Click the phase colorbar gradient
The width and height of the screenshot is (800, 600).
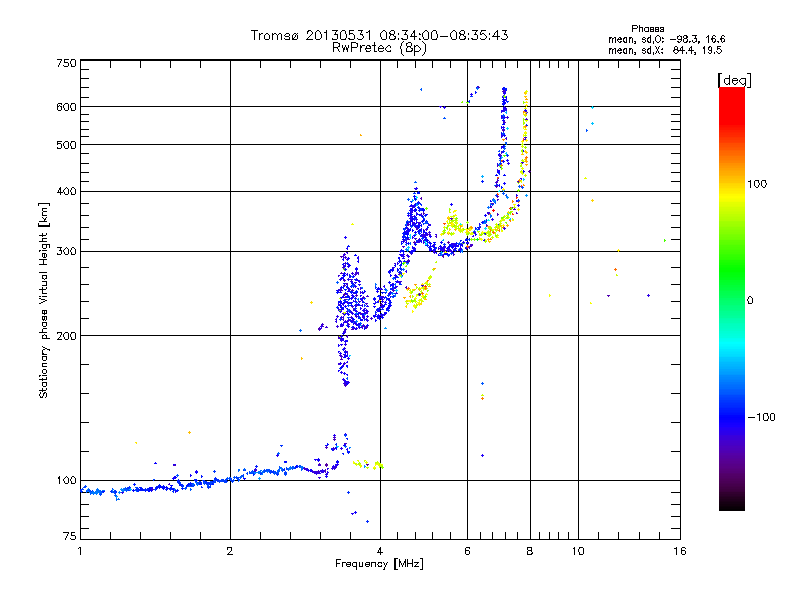[732, 298]
